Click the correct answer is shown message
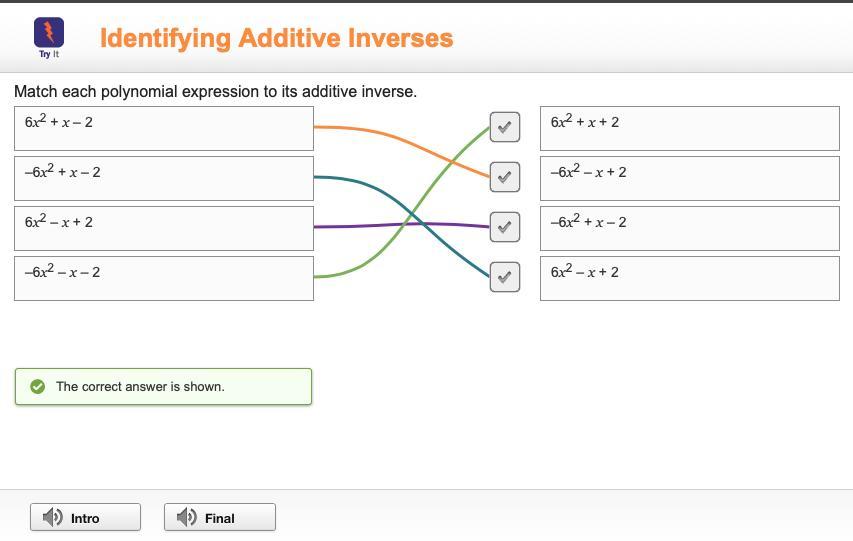 [140, 386]
